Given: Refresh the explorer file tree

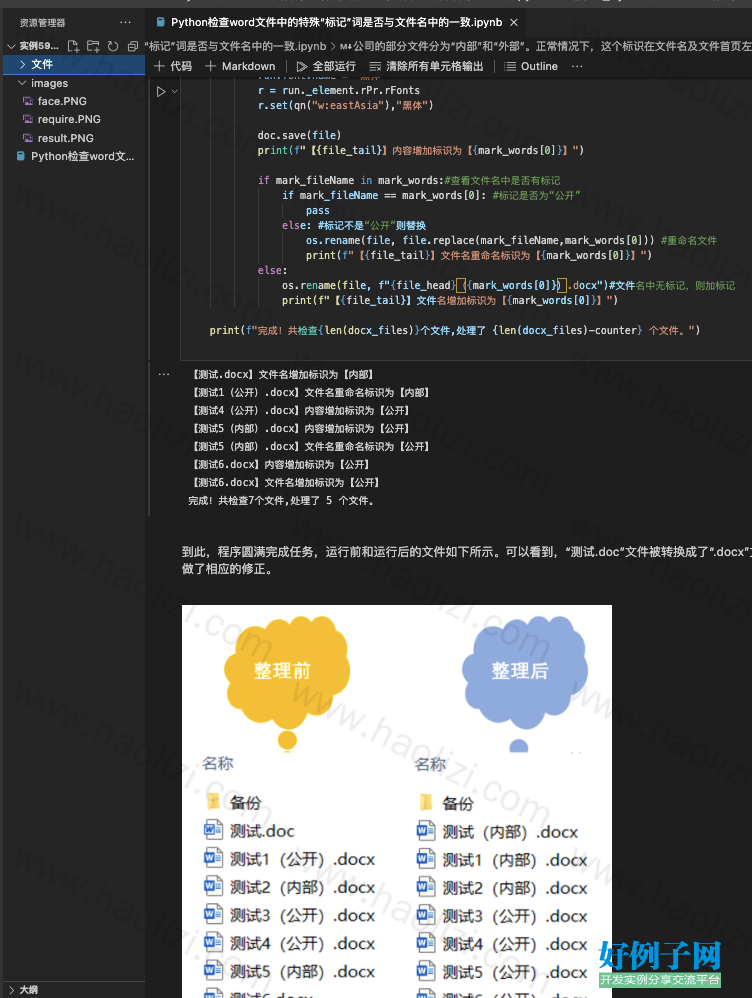Looking at the screenshot, I should [113, 46].
